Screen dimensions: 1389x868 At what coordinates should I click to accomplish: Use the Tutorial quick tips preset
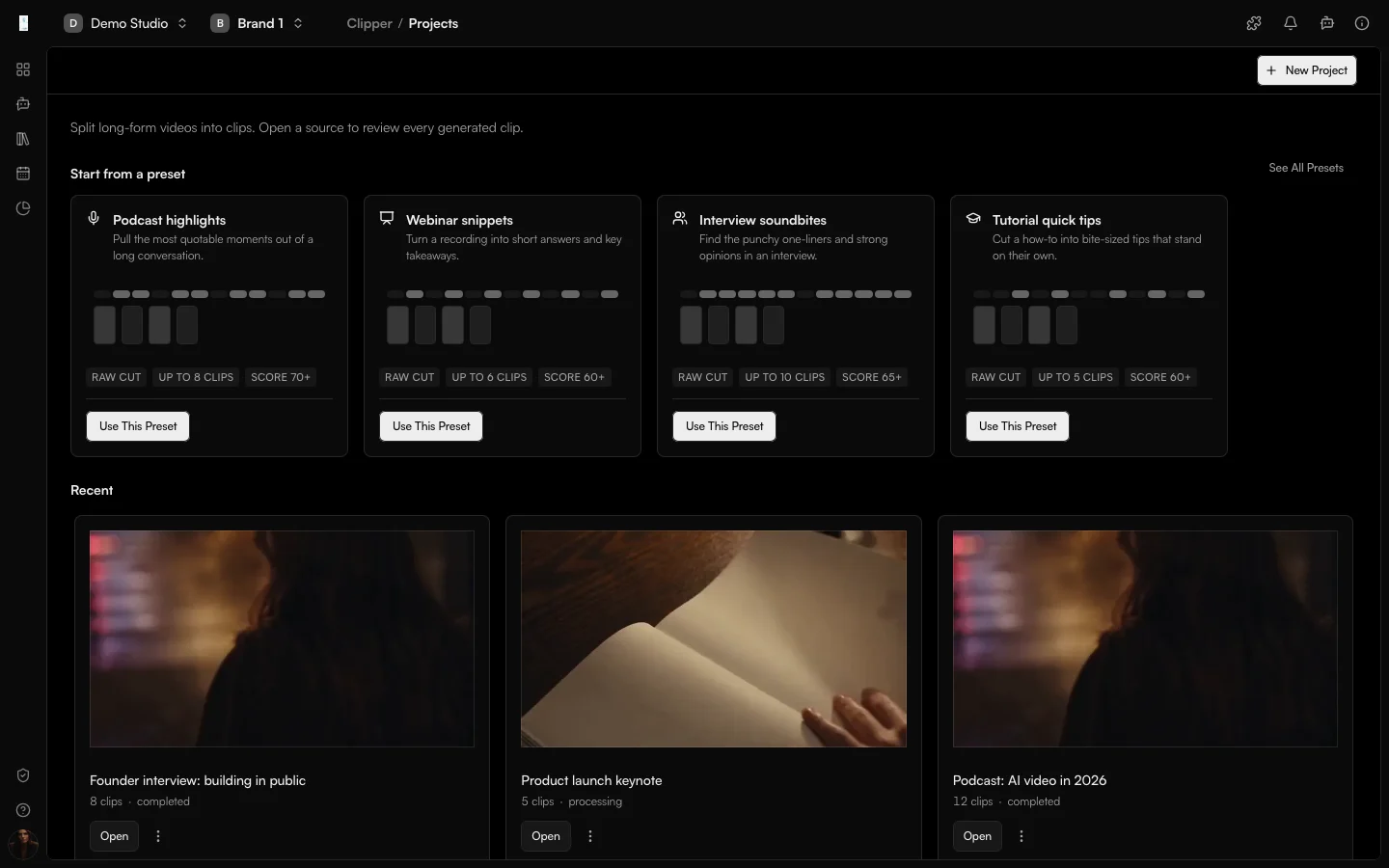[x=1018, y=426]
